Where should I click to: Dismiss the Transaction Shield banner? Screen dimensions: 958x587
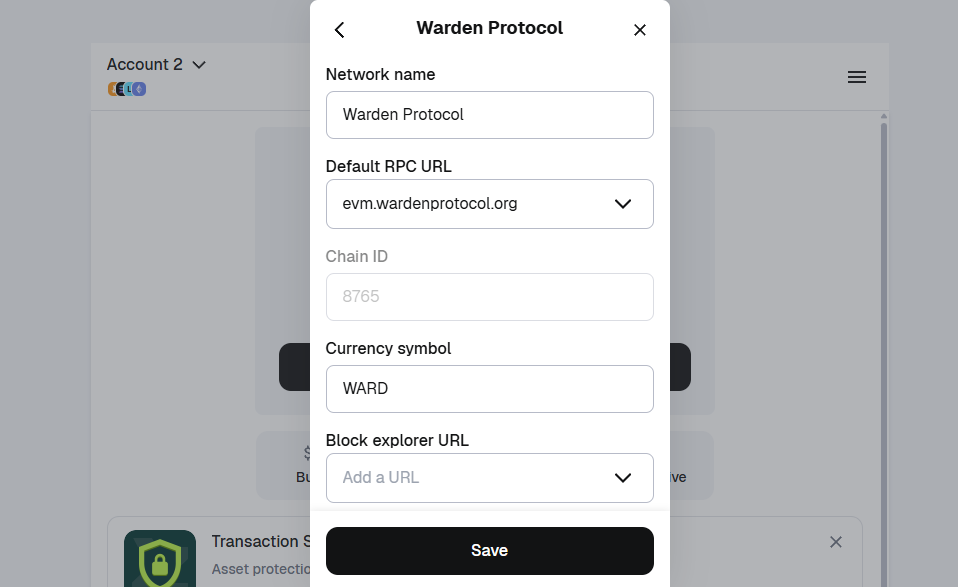836,542
